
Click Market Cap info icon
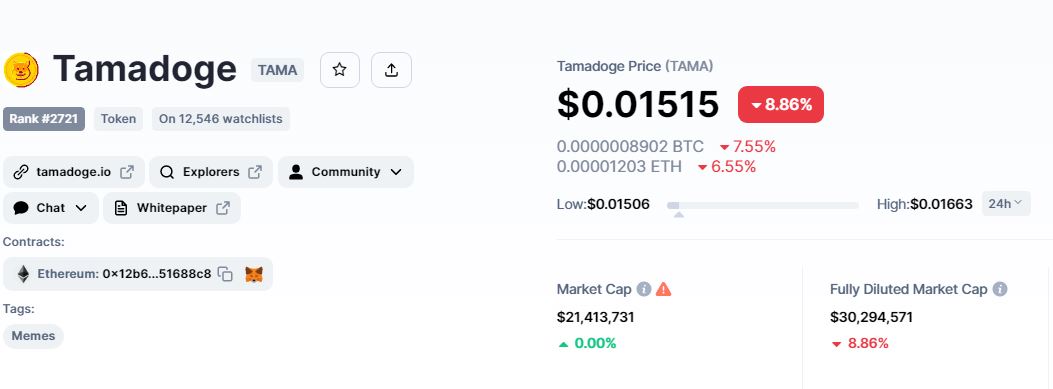click(x=644, y=289)
